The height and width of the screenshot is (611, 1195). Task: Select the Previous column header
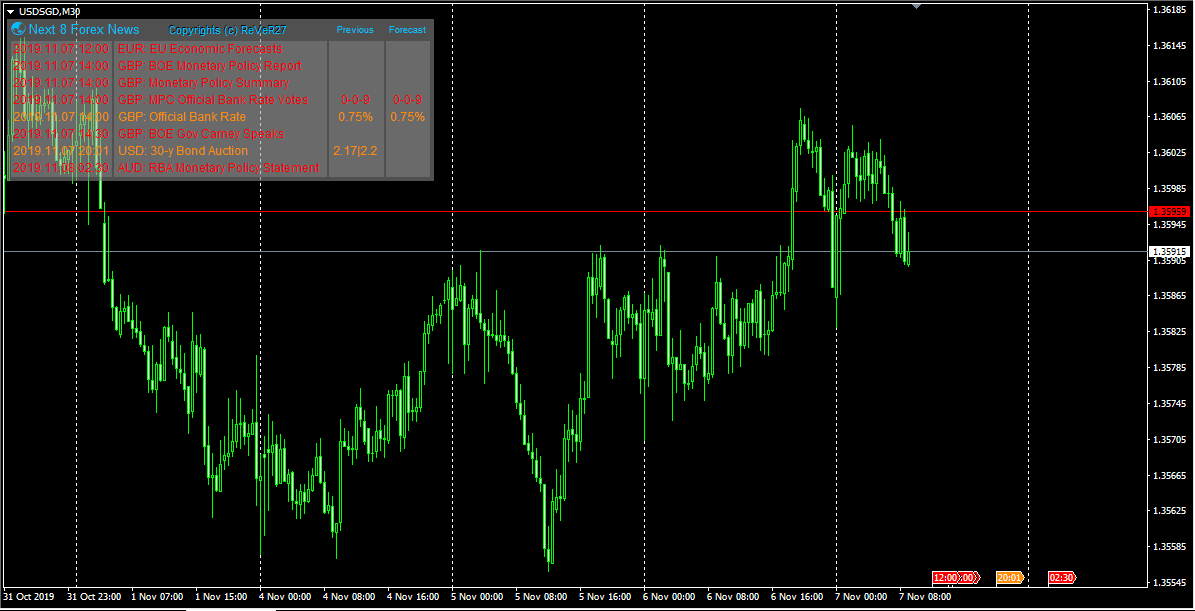point(355,30)
